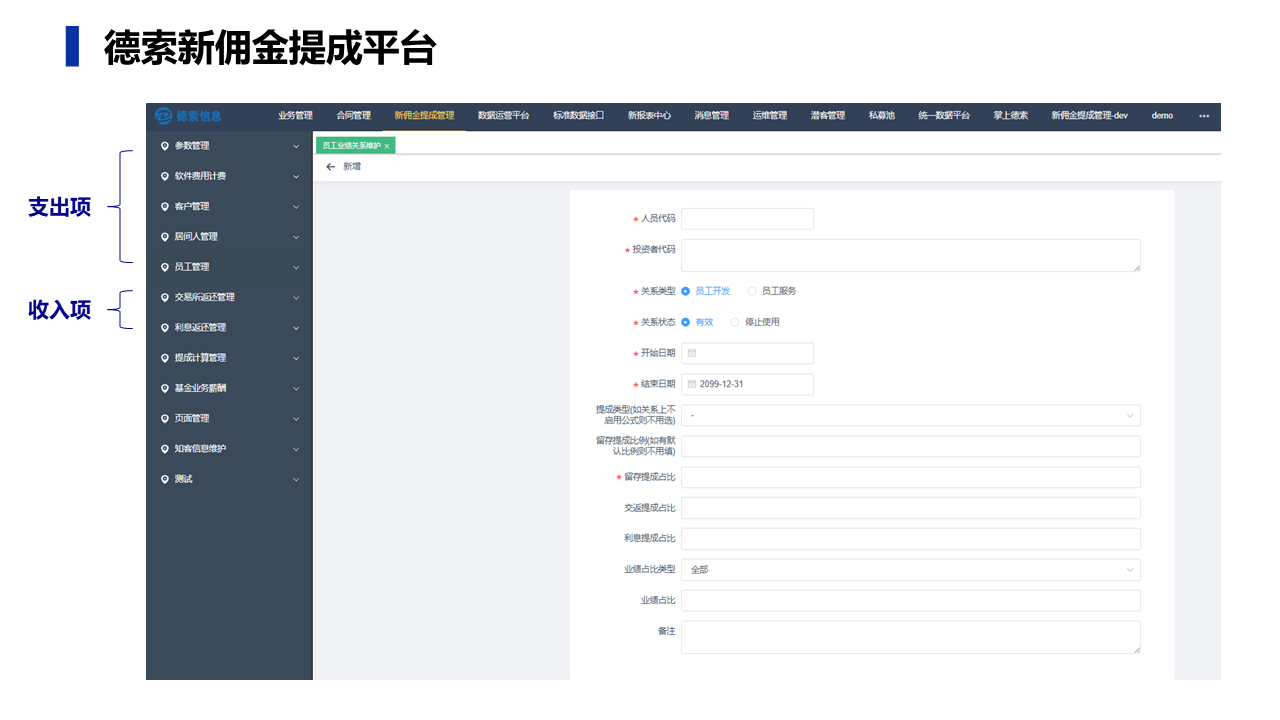Image resolution: width=1280 pixels, height=720 pixels.
Task: Click the back arrow beside 新增
Action: pos(331,167)
